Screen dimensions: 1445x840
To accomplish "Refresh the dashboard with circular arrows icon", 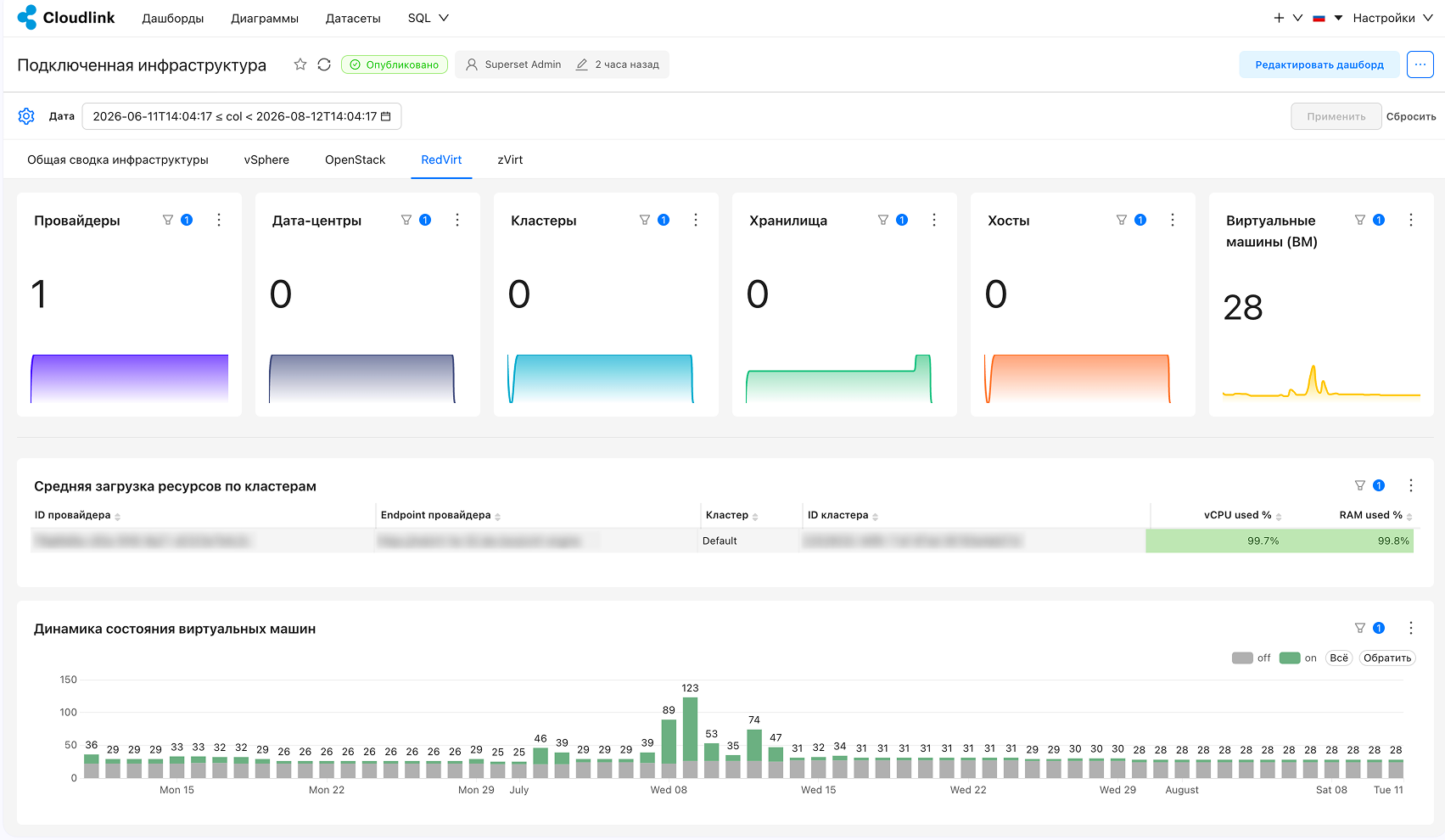I will pos(324,64).
